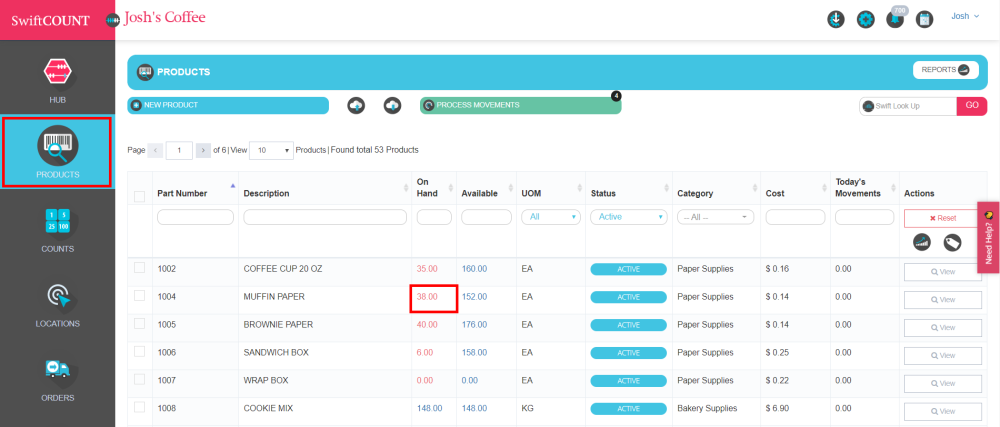The height and width of the screenshot is (427, 1000).
Task: Open the UOM filter dropdown
Action: point(551,217)
